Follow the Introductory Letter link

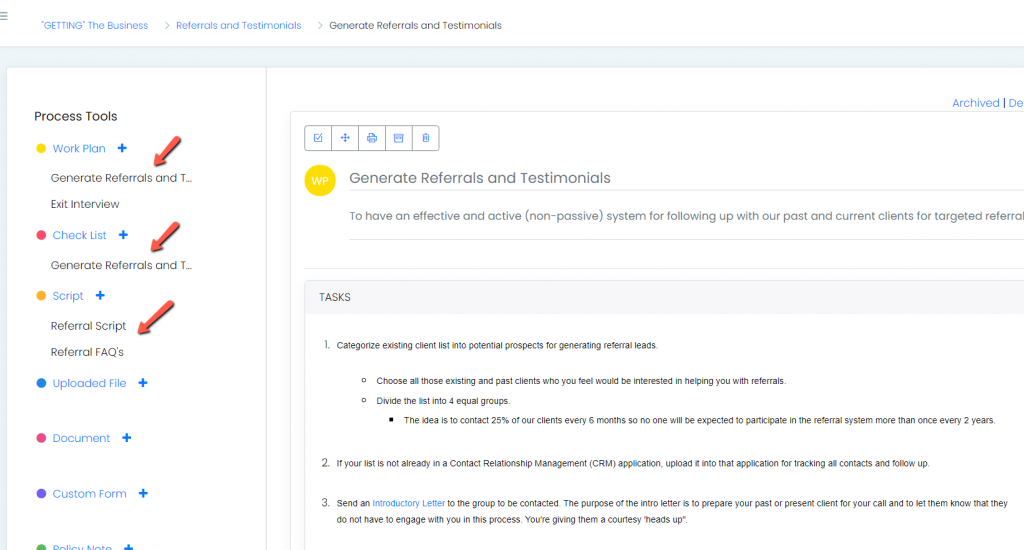pyautogui.click(x=409, y=503)
